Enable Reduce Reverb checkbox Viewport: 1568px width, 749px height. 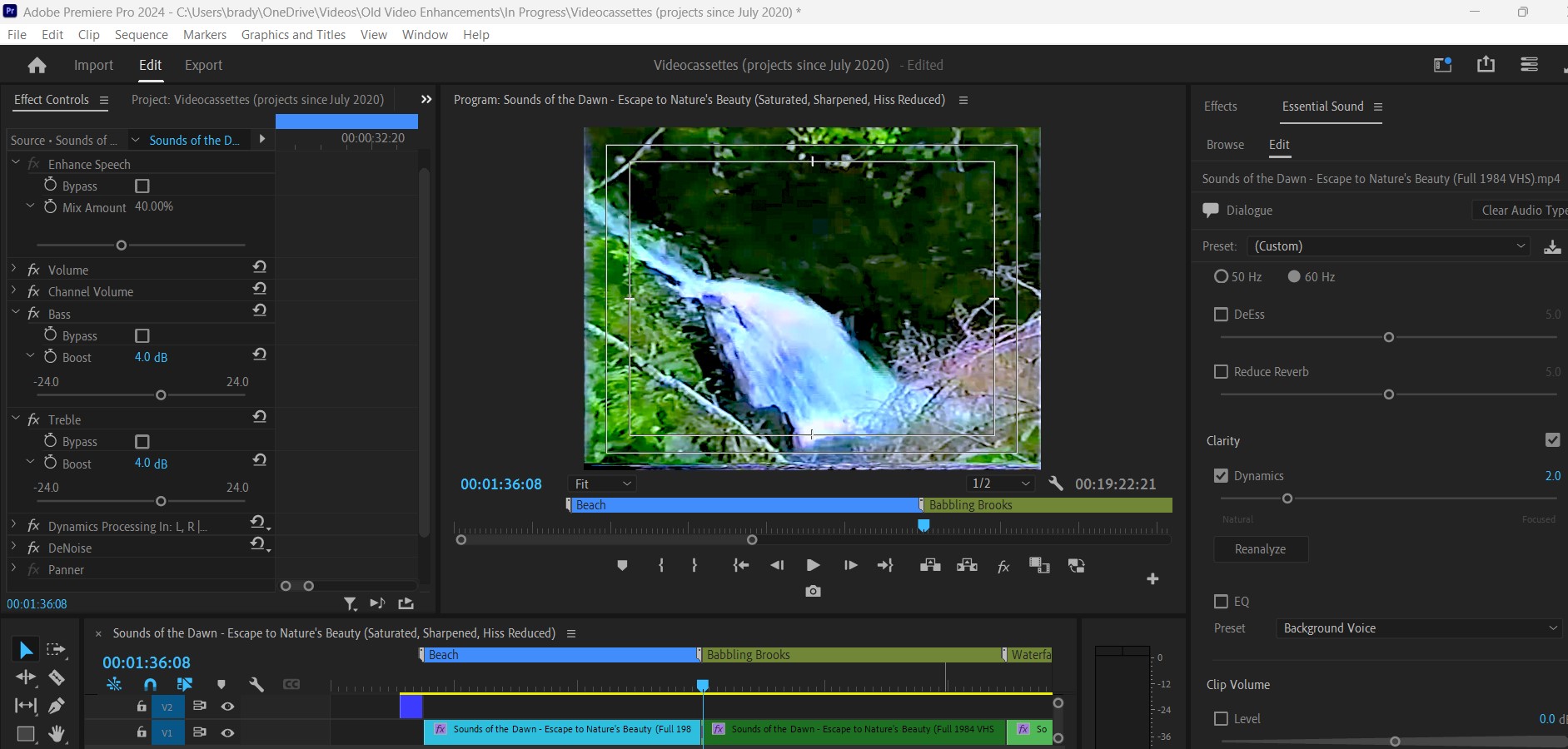(x=1221, y=371)
